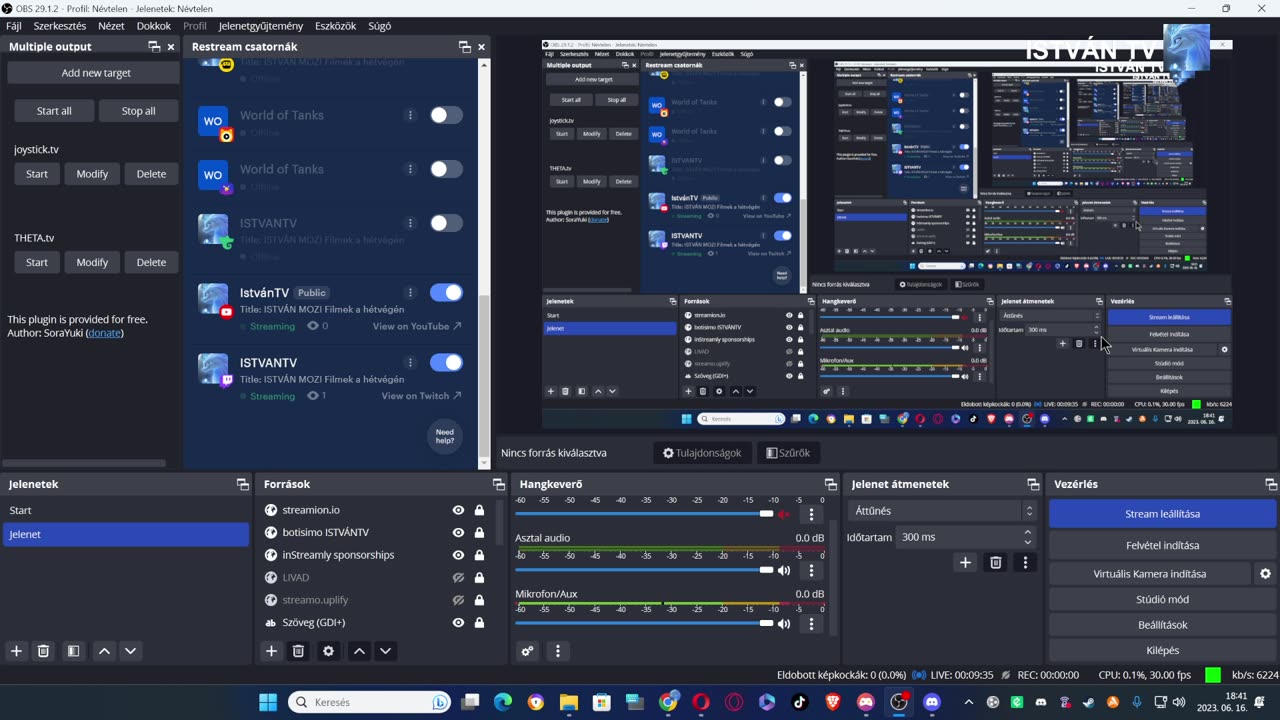
Task: Delete the current scene transition
Action: [x=995, y=562]
